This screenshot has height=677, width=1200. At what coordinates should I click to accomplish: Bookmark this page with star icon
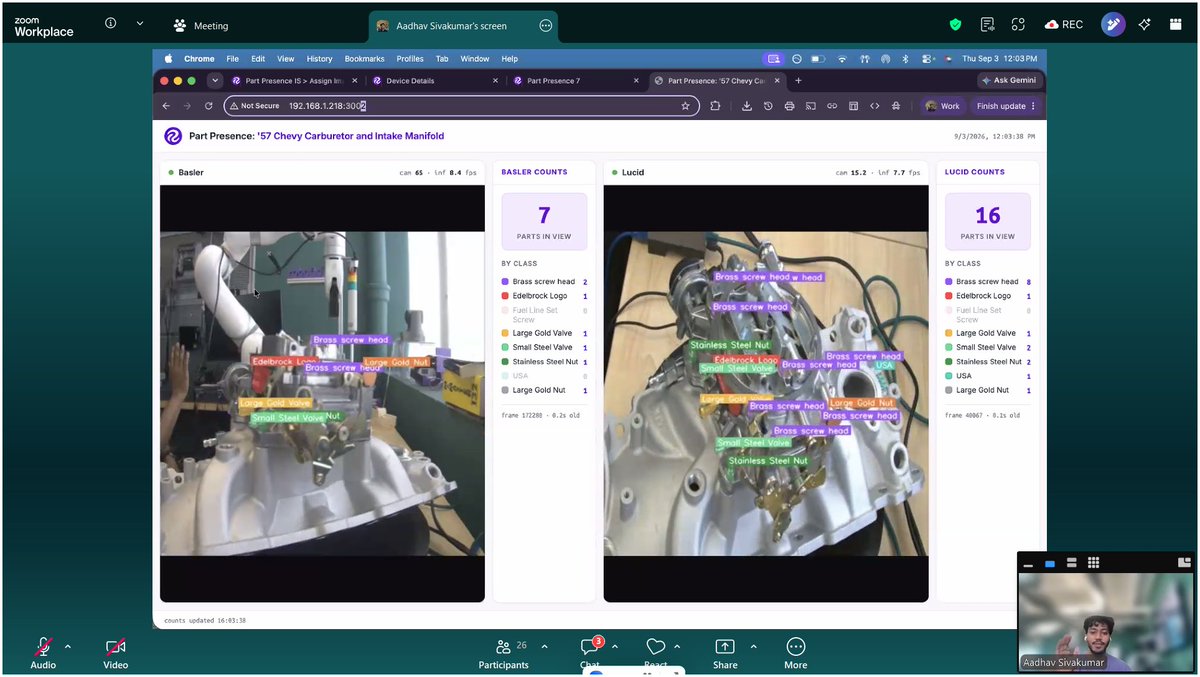[x=685, y=106]
